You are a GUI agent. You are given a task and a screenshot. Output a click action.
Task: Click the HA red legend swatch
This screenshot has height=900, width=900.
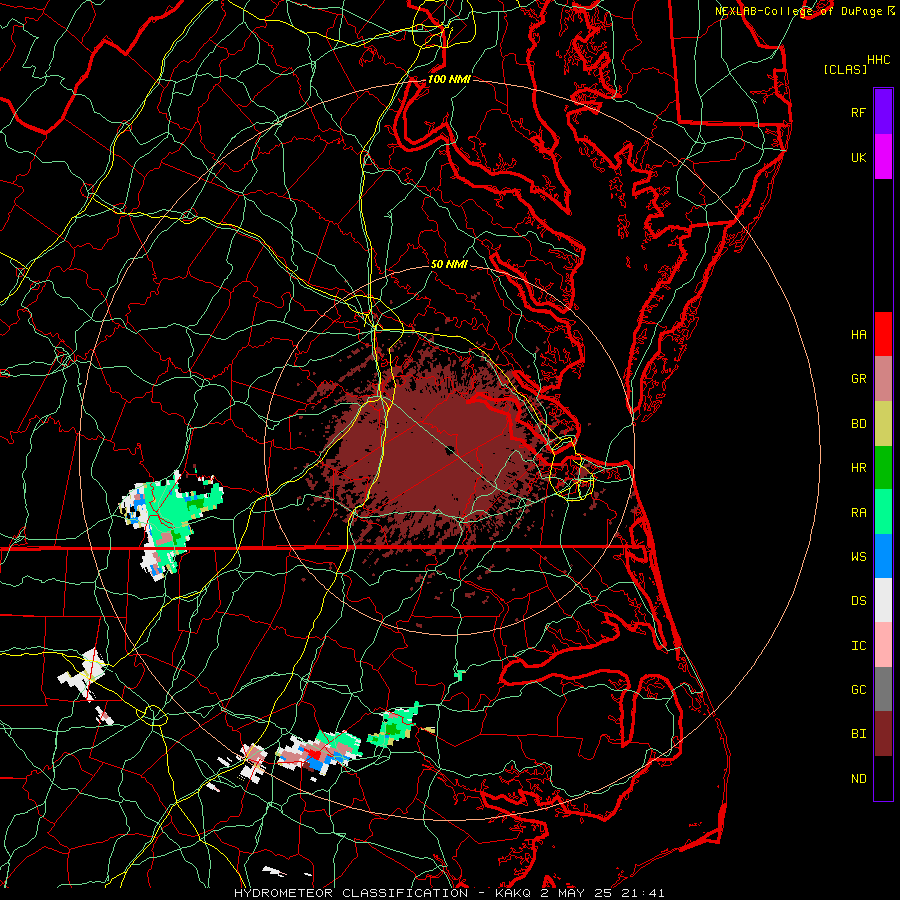[x=883, y=334]
